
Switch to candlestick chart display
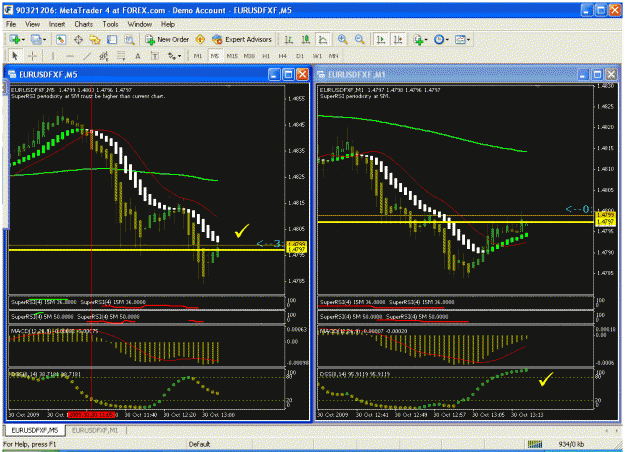306,39
